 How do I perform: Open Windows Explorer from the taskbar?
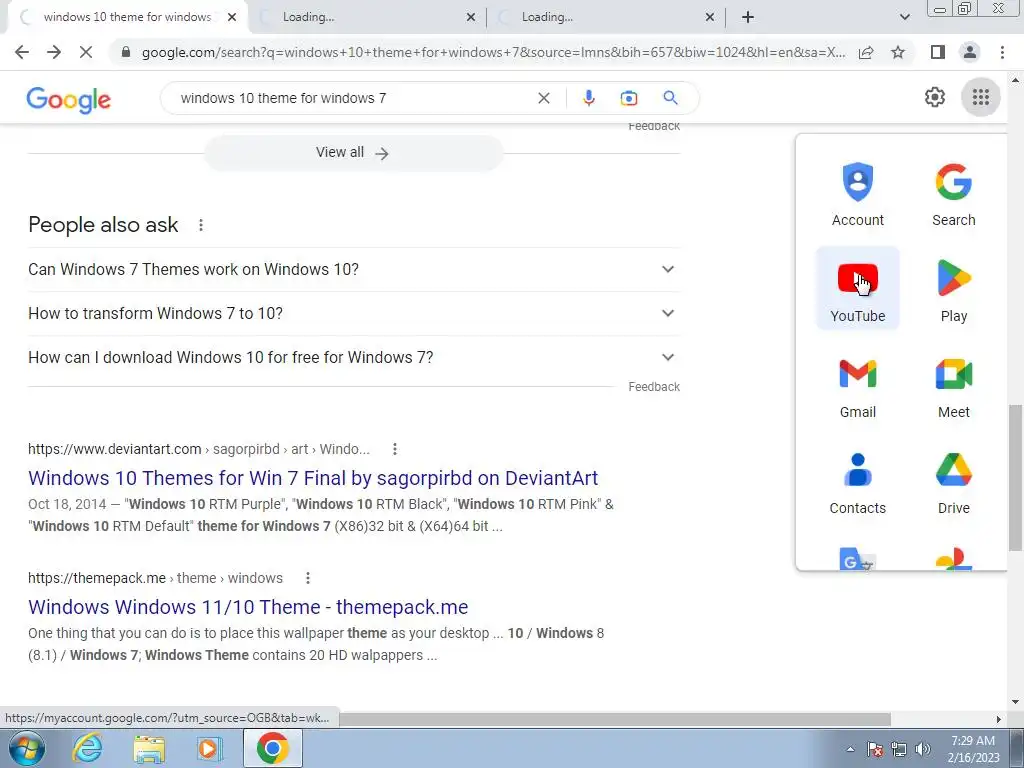(149, 748)
